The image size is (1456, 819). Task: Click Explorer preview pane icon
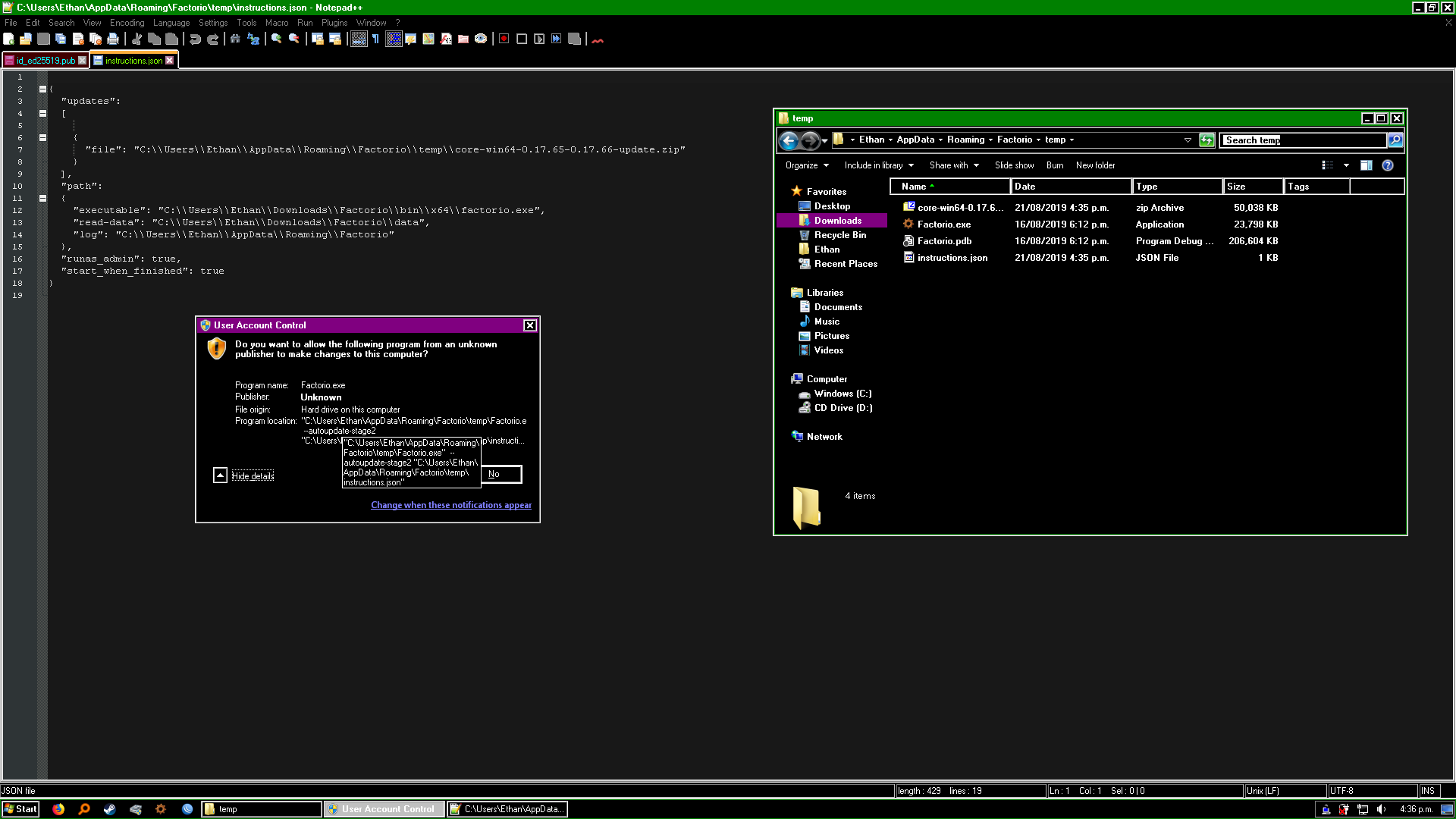point(1367,165)
